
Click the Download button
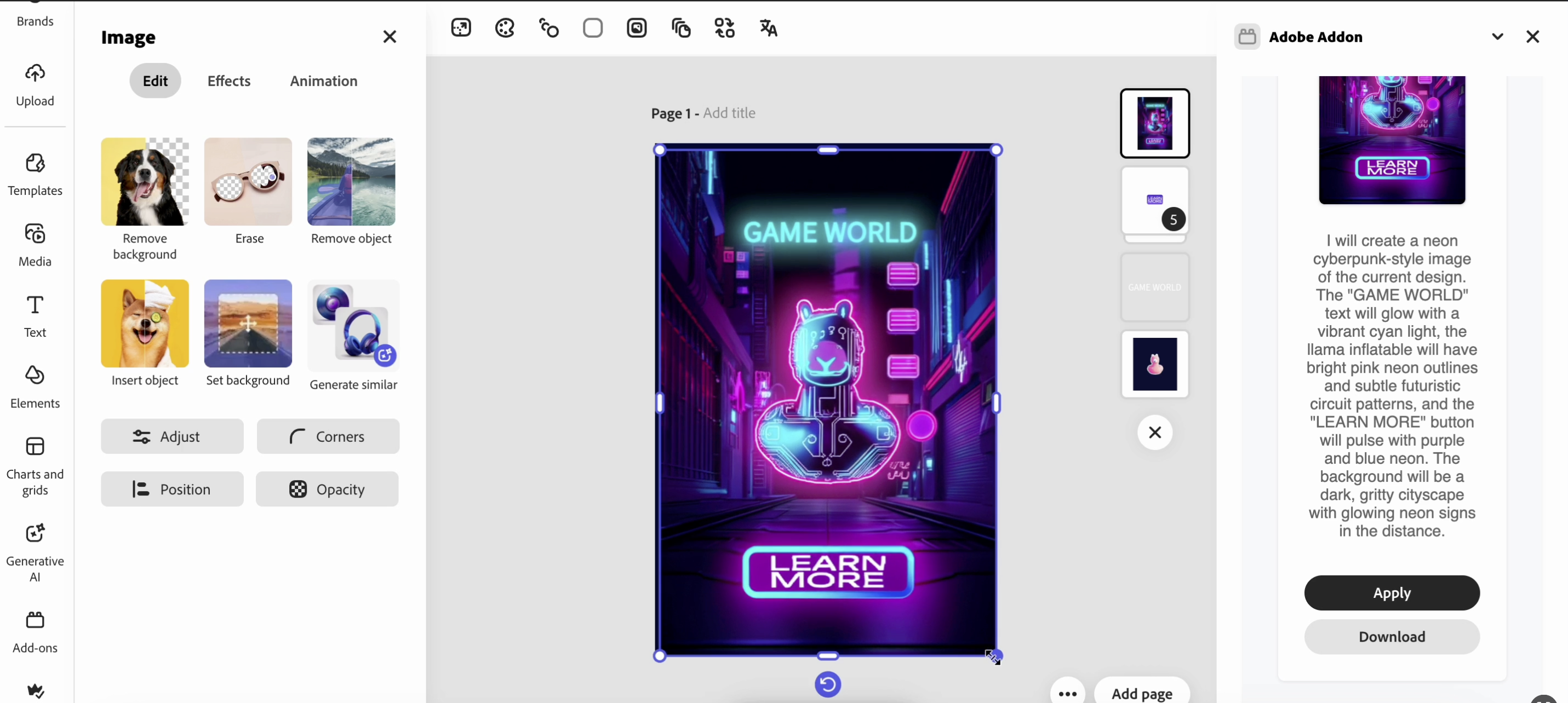pos(1391,636)
